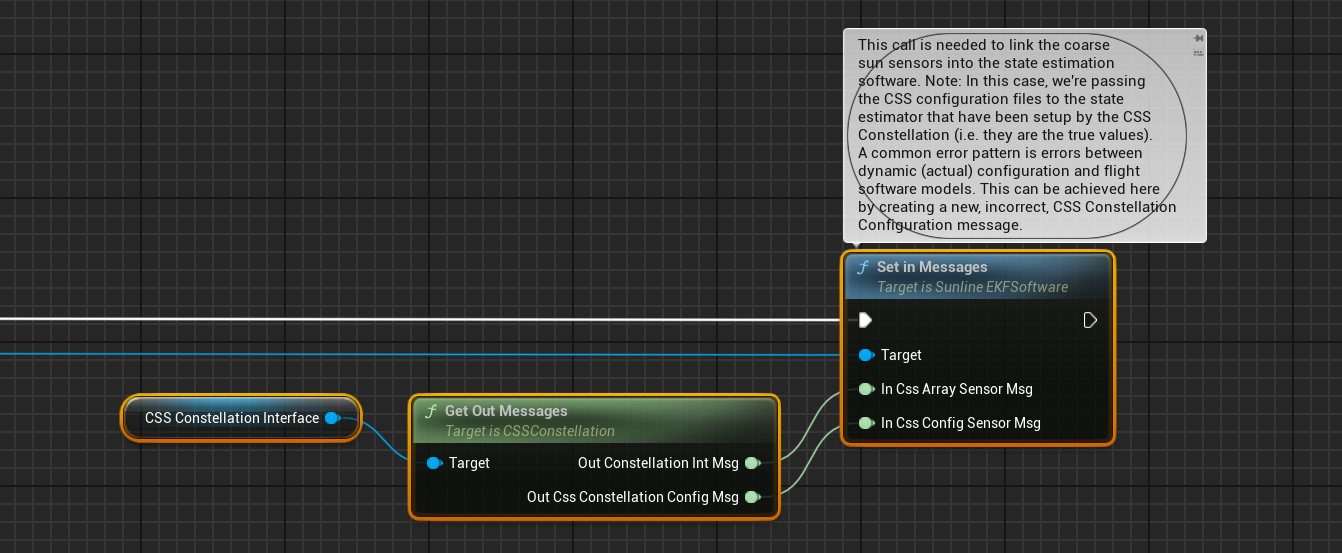Select the CSS Constellation Interface variable node
This screenshot has width=1342, height=553.
[231, 418]
